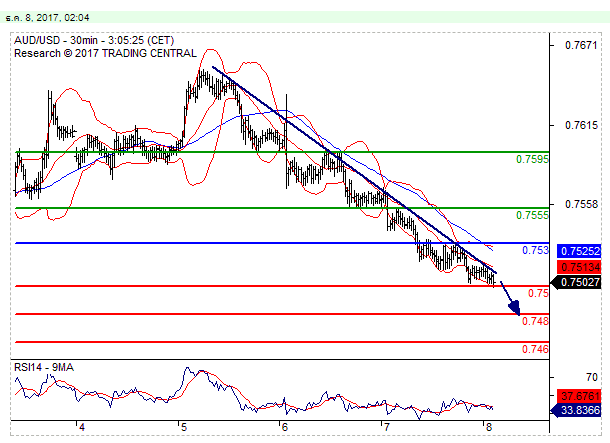Click the black 0.75027 current price tag
Viewport: 610px width, 443px height.
(576, 282)
